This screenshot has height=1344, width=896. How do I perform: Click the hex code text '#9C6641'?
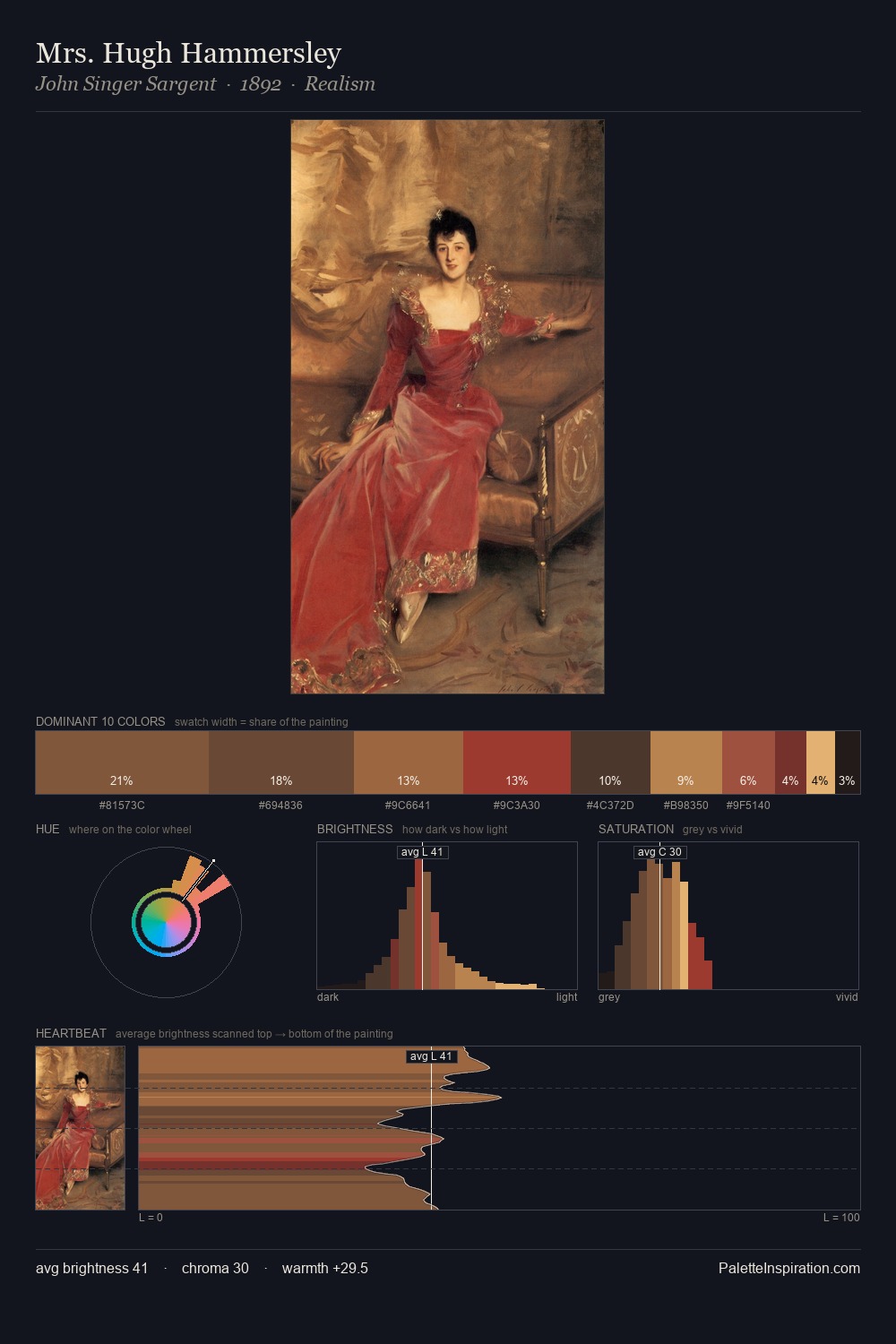click(408, 806)
